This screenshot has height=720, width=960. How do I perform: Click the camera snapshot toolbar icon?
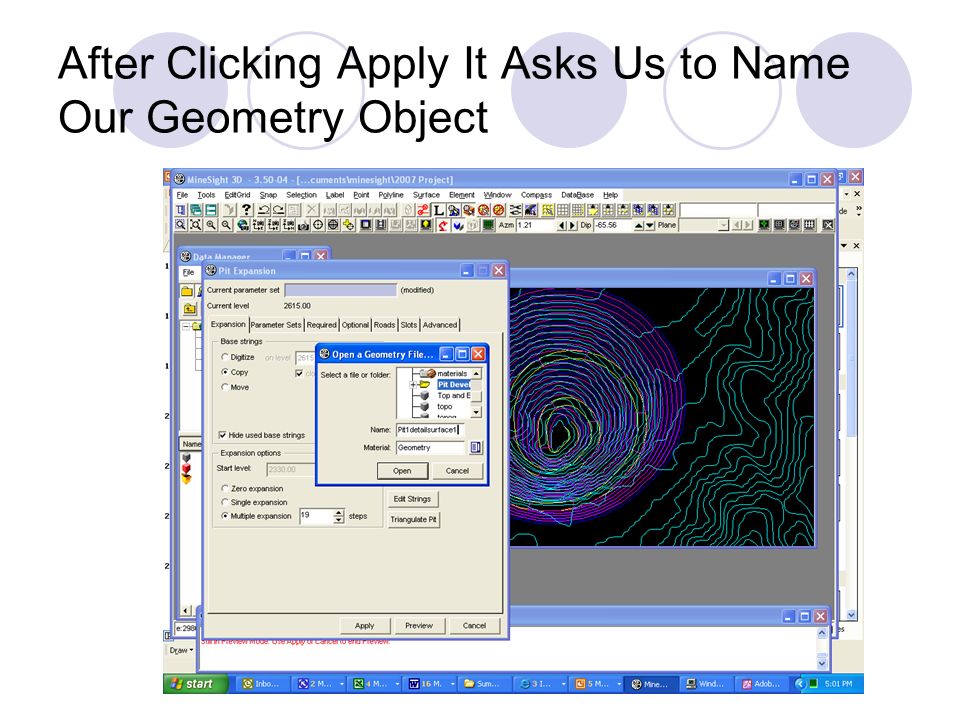303,226
